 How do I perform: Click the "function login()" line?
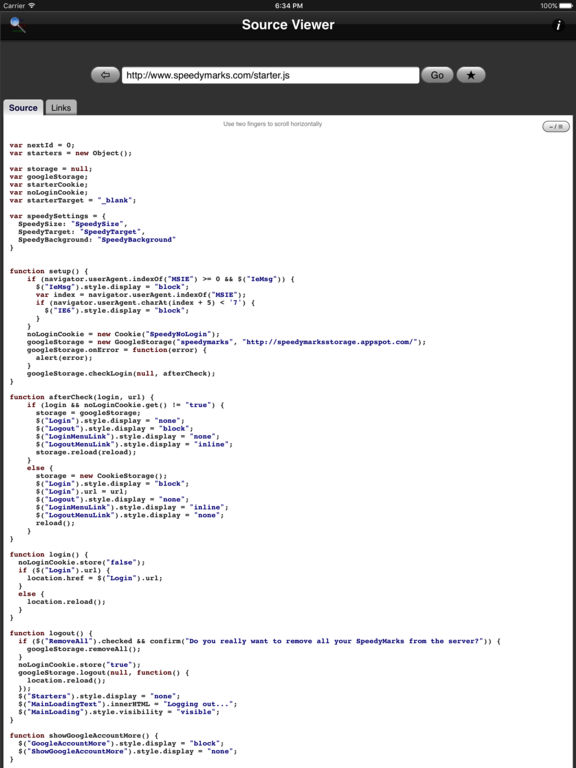(x=49, y=554)
